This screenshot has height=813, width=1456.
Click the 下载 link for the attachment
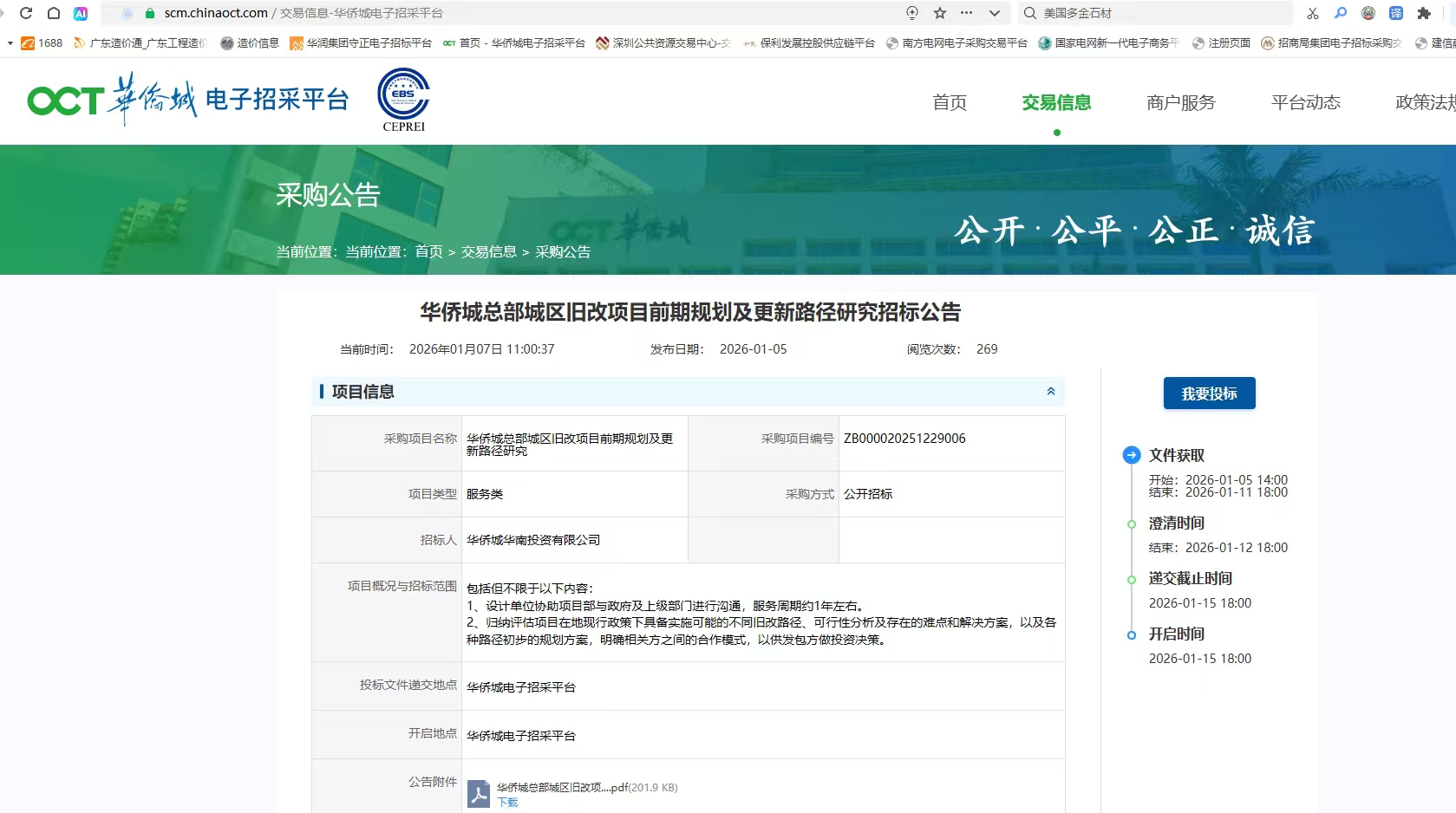[x=507, y=803]
